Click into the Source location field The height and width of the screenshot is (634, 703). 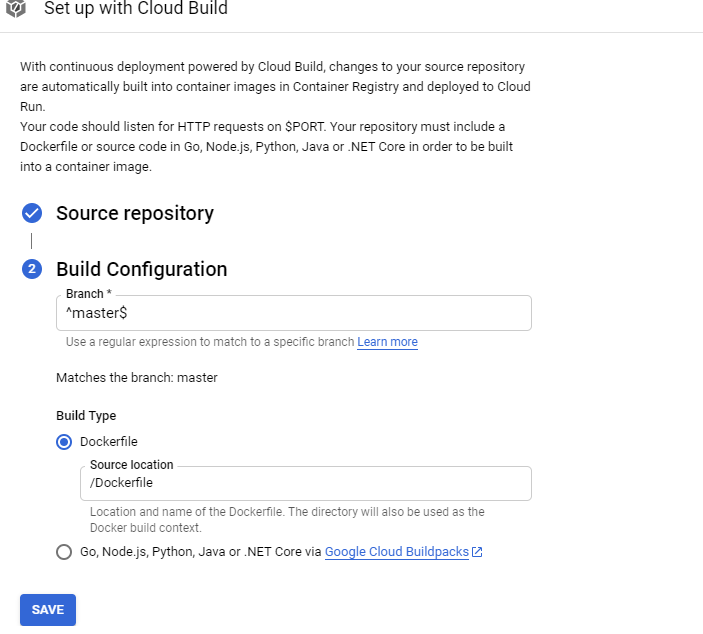[305, 483]
